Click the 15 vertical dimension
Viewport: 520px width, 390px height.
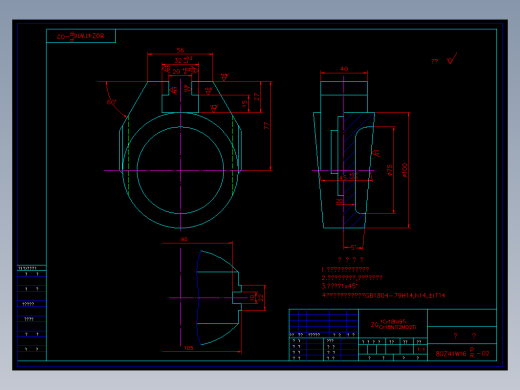245,104
